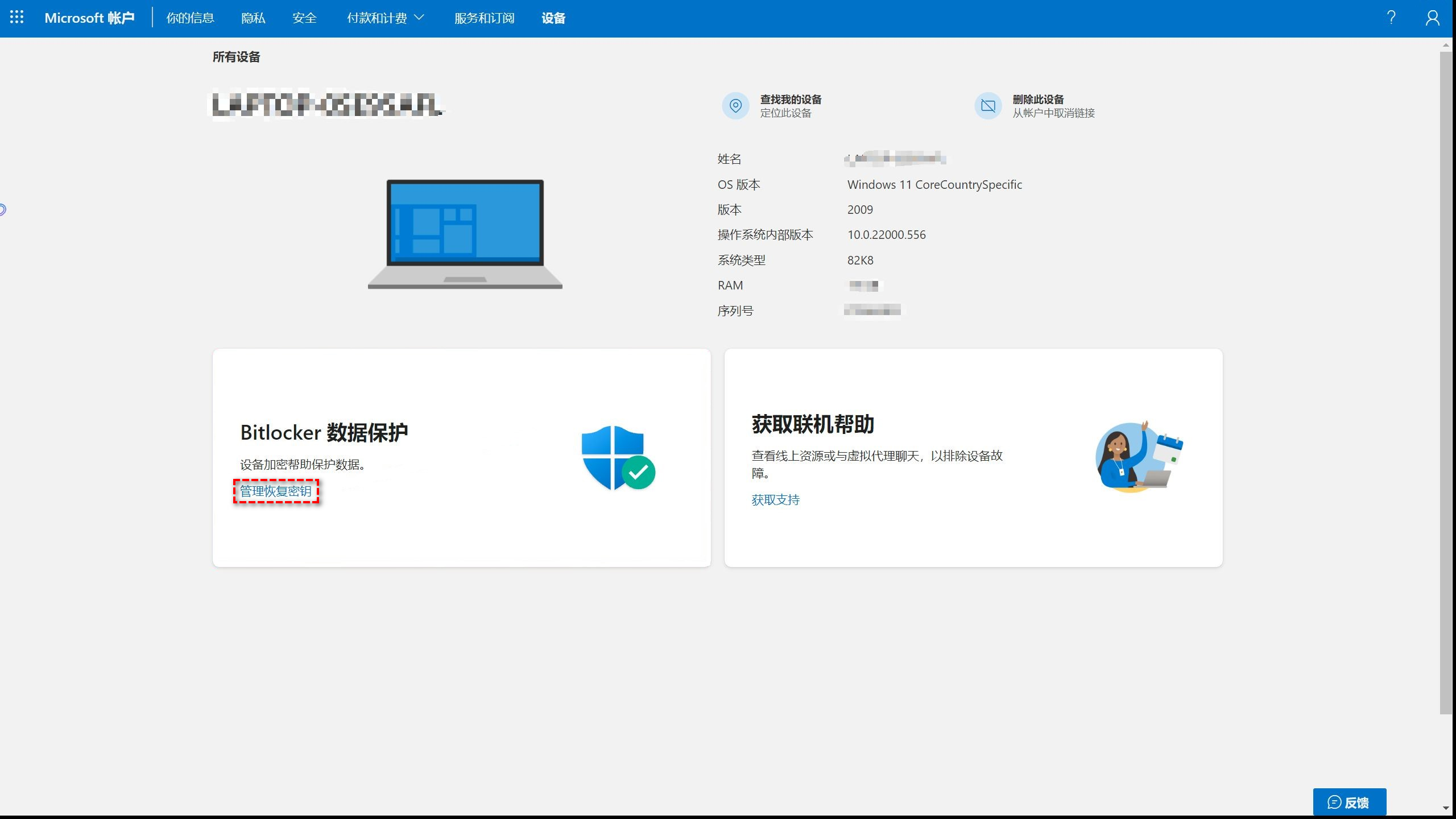This screenshot has height=819, width=1456.
Task: Click the help question mark icon
Action: point(1391,18)
